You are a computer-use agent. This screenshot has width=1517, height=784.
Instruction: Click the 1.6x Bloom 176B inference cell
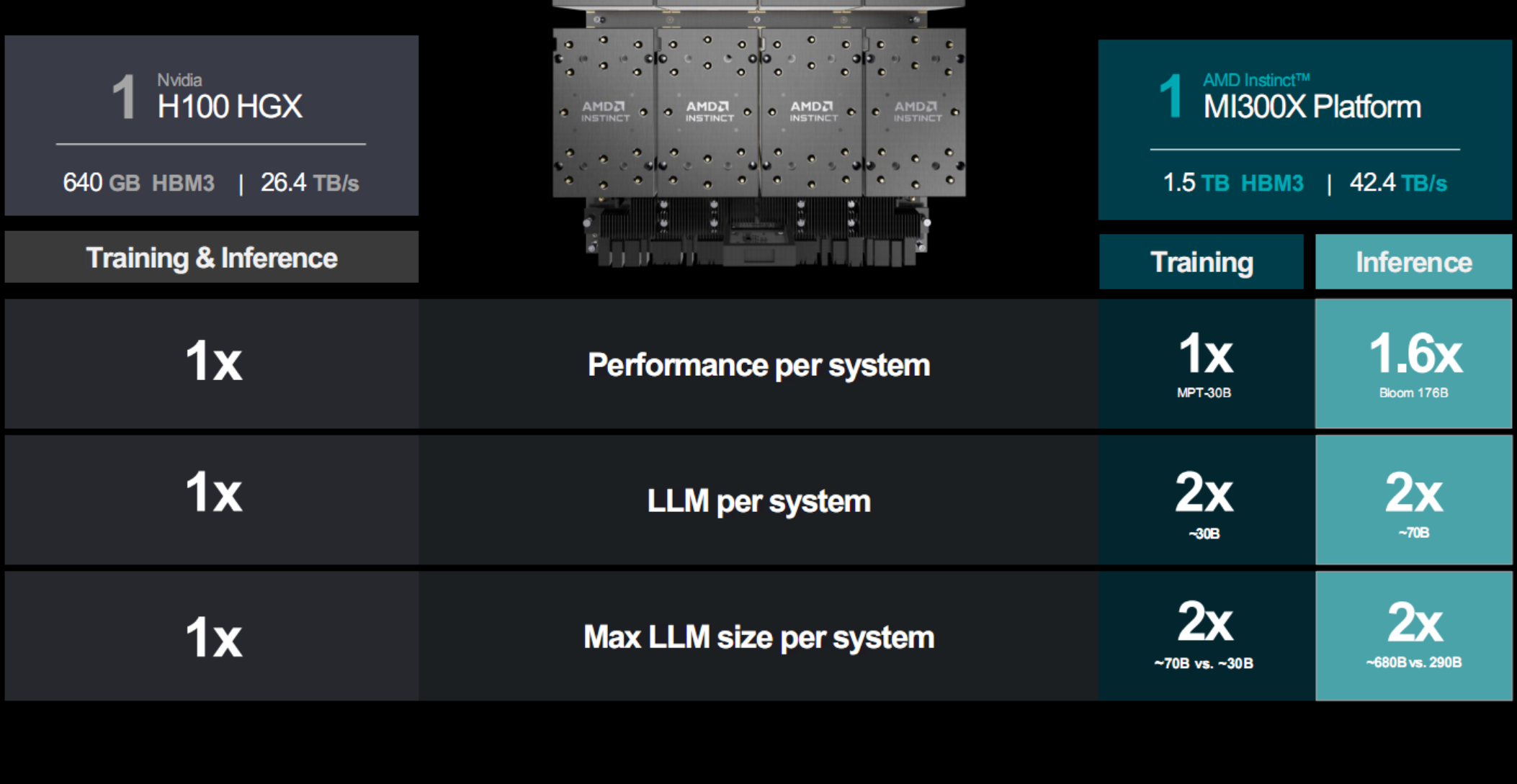point(1413,364)
